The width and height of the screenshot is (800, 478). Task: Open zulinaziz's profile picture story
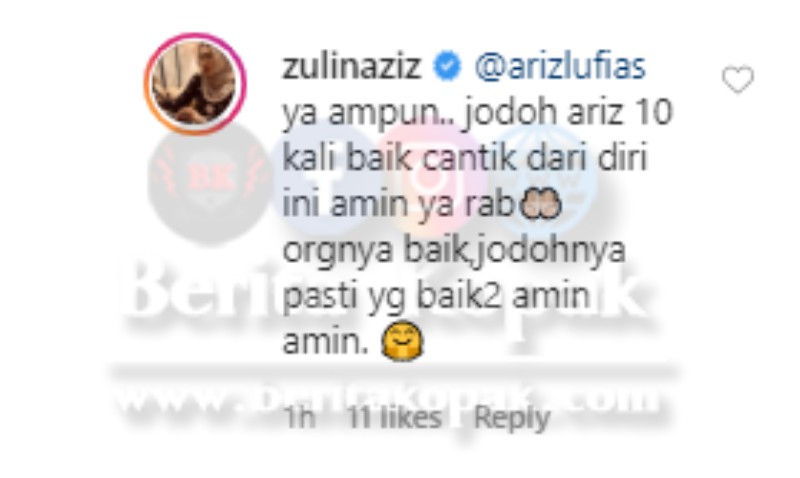point(194,83)
